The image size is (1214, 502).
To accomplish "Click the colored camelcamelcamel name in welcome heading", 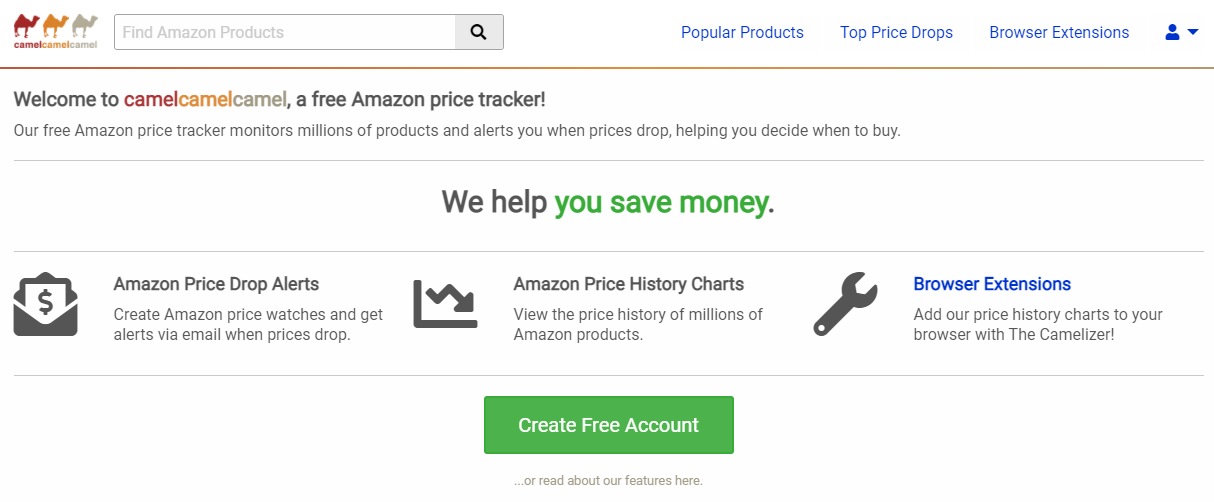I will (205, 100).
